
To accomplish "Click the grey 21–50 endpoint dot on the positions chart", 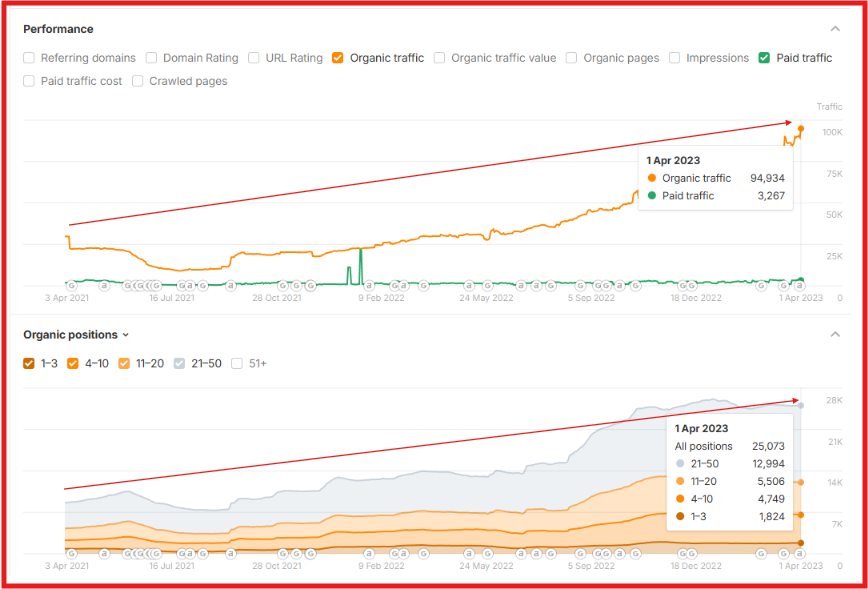I will pyautogui.click(x=801, y=405).
